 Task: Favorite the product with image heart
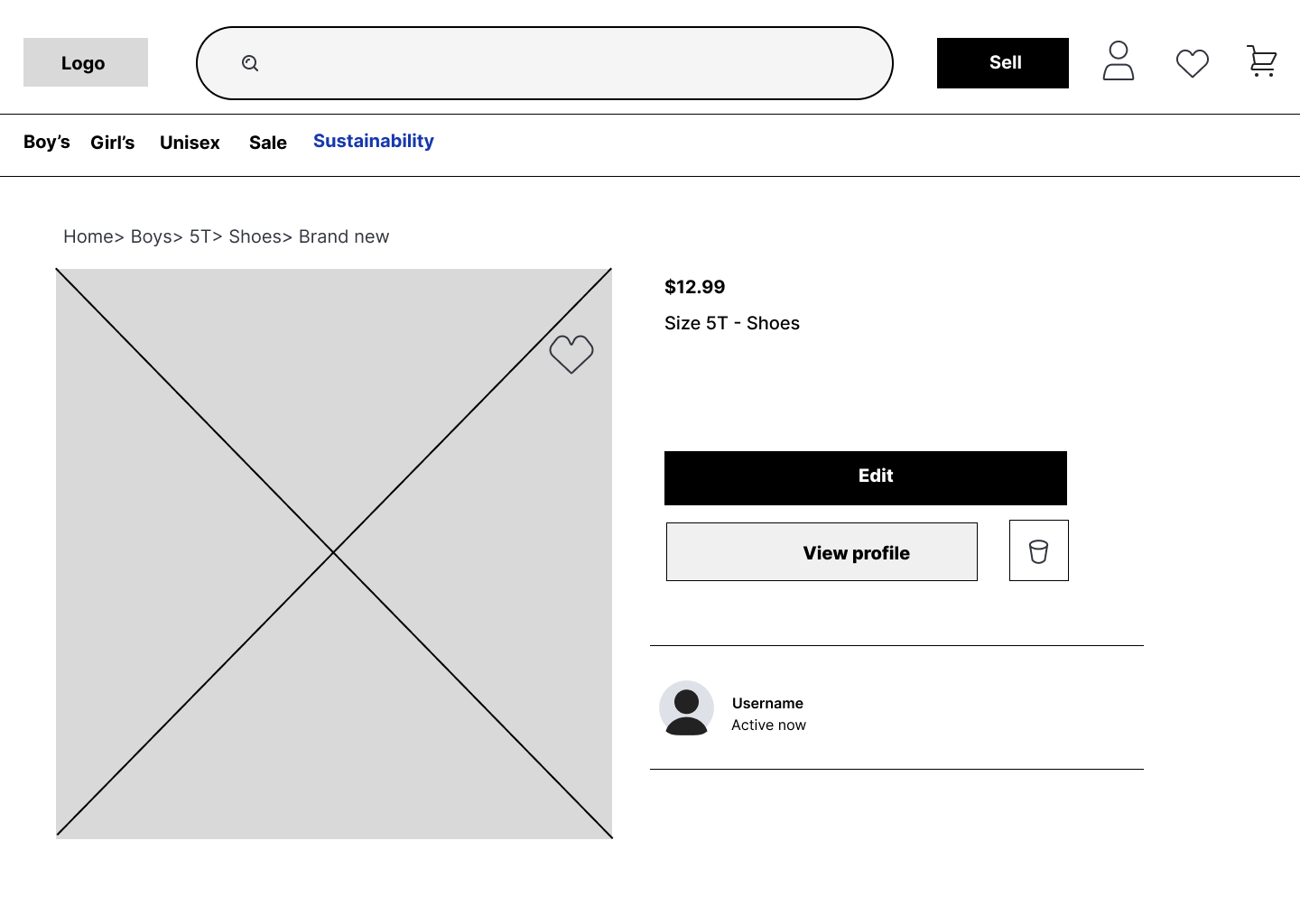(x=571, y=354)
